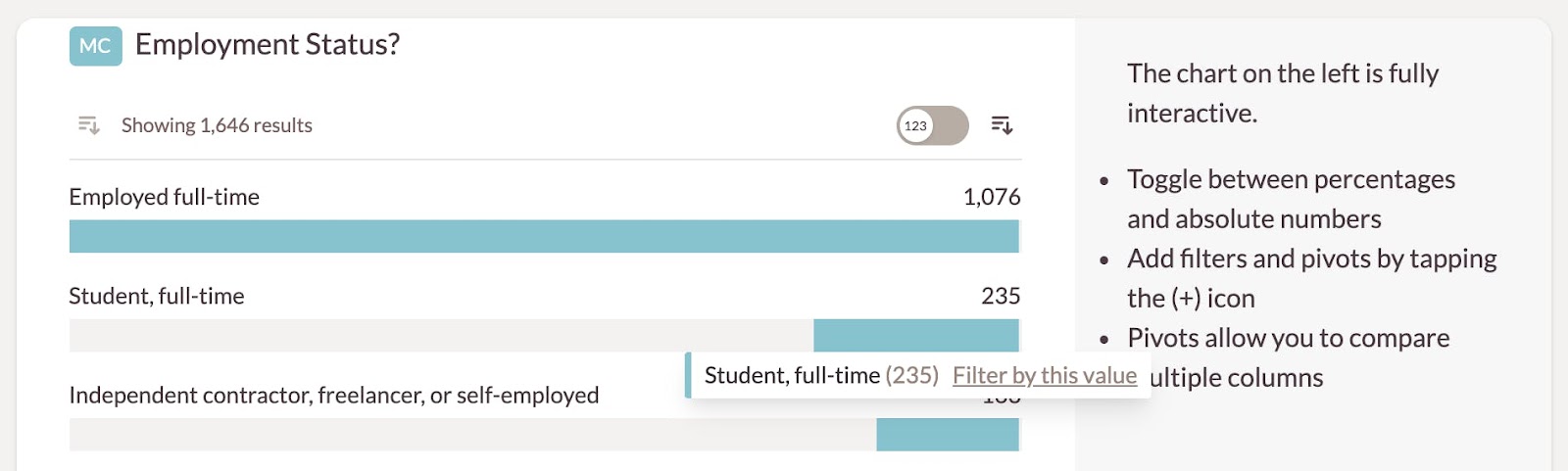Click the sort order icon beside the toggle

pyautogui.click(x=1002, y=125)
